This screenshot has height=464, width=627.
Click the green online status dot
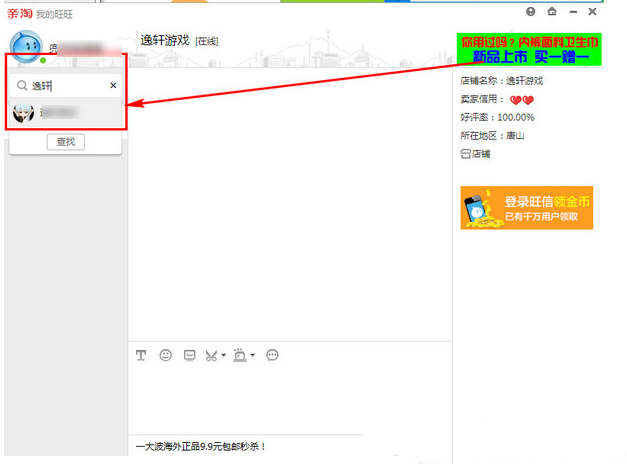[43, 60]
